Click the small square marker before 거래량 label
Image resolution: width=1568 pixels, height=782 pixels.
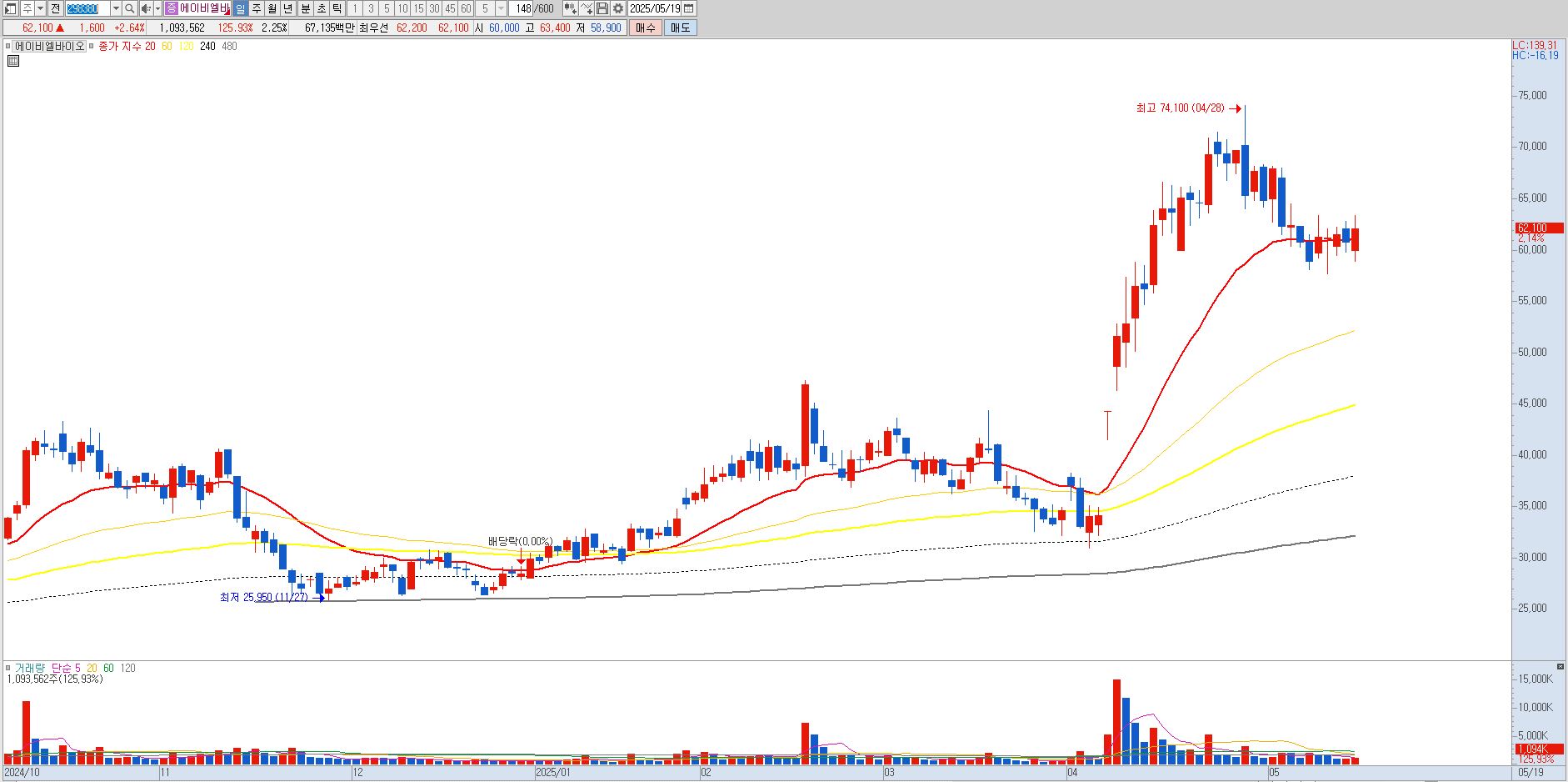(8, 668)
